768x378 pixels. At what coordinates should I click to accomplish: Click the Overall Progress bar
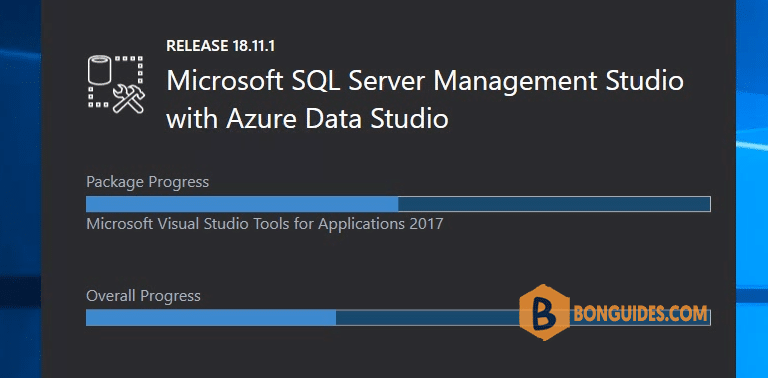tap(398, 317)
